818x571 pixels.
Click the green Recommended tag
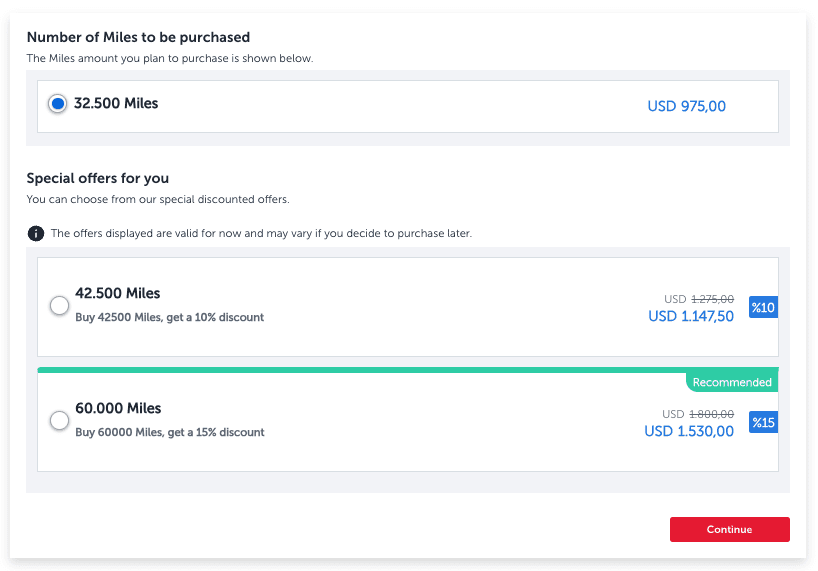click(x=732, y=382)
